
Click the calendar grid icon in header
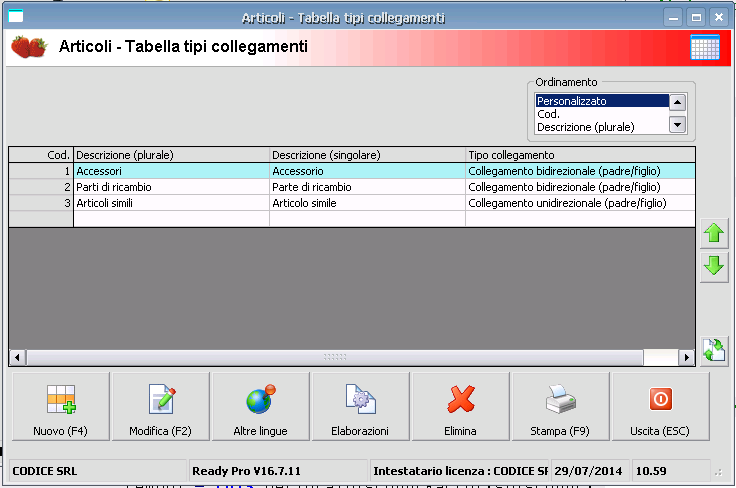click(705, 47)
